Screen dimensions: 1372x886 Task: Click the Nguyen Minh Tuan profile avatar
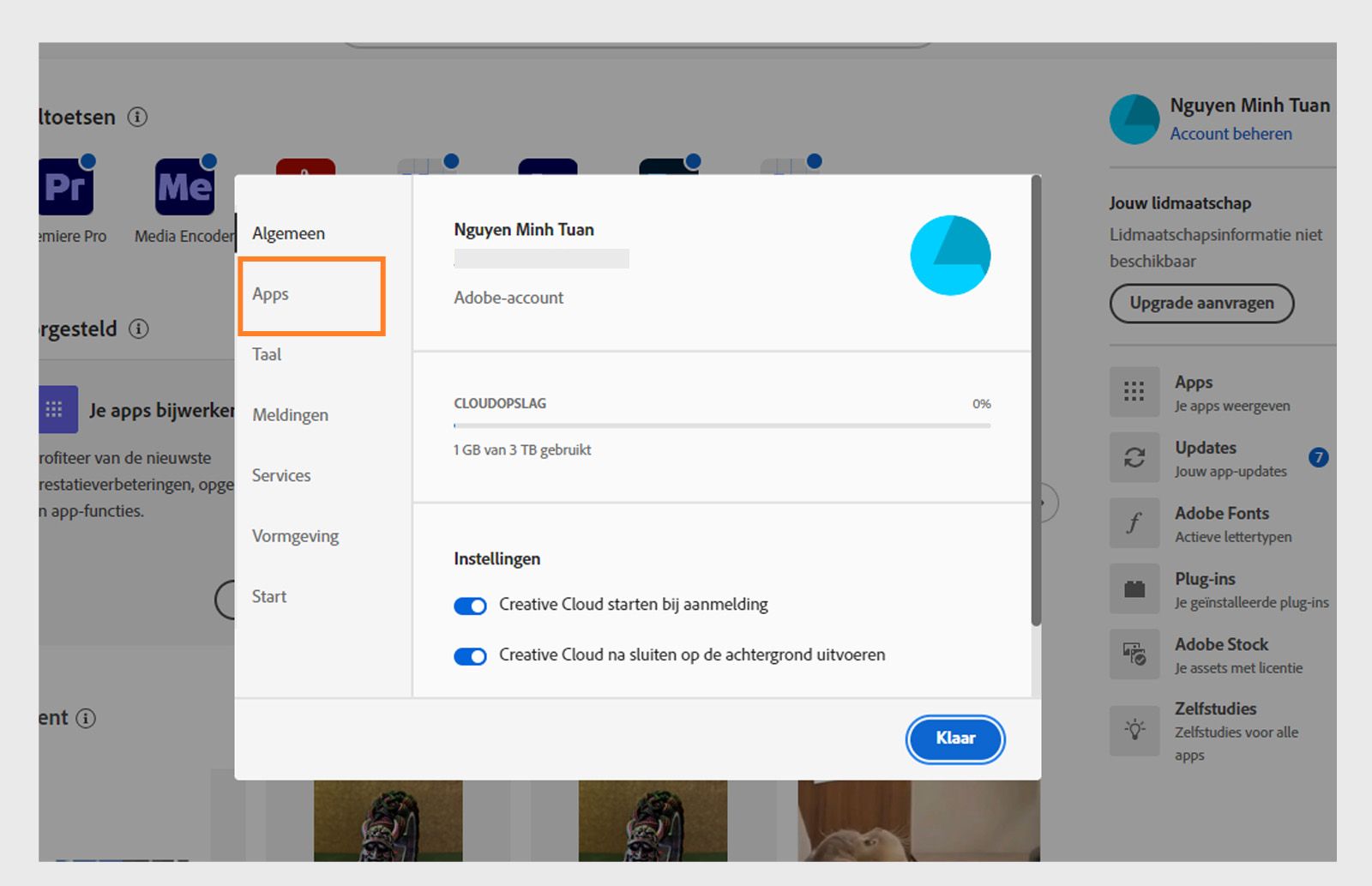pos(1134,120)
